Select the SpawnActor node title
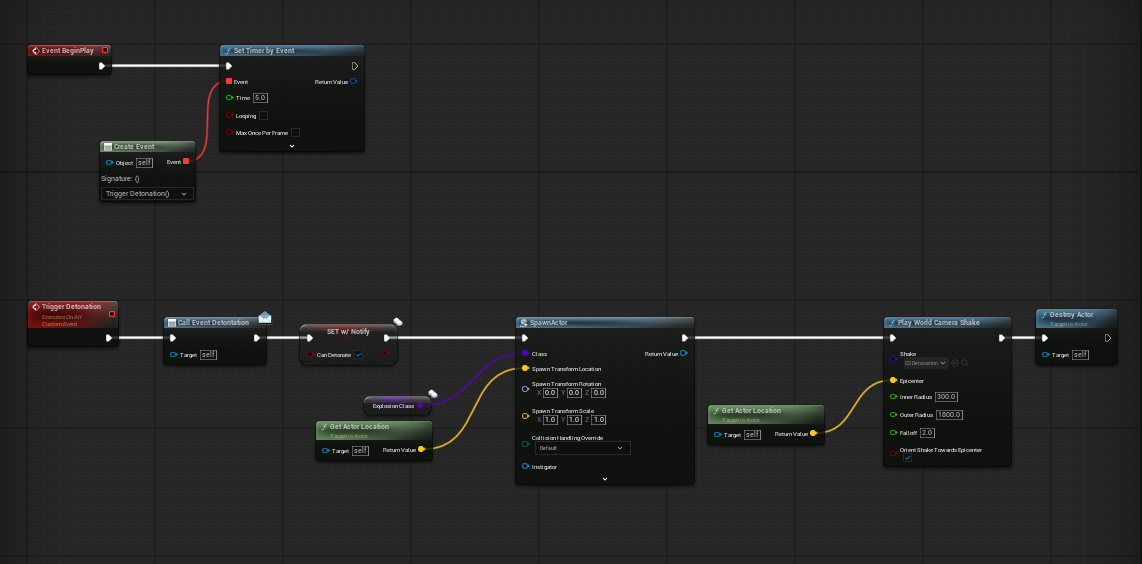Viewport: 1142px width, 564px height. click(548, 322)
